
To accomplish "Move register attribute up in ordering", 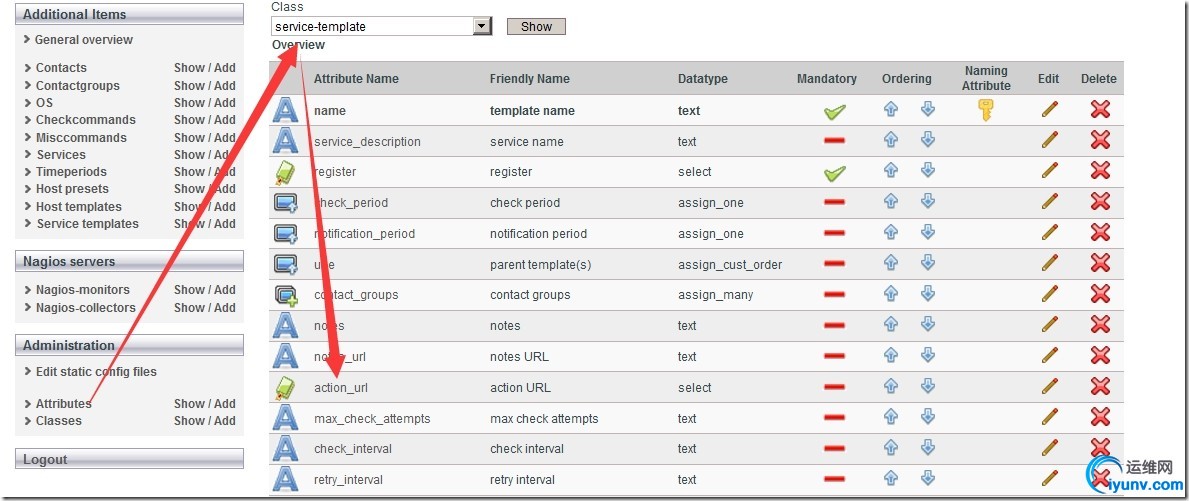I will click(891, 171).
